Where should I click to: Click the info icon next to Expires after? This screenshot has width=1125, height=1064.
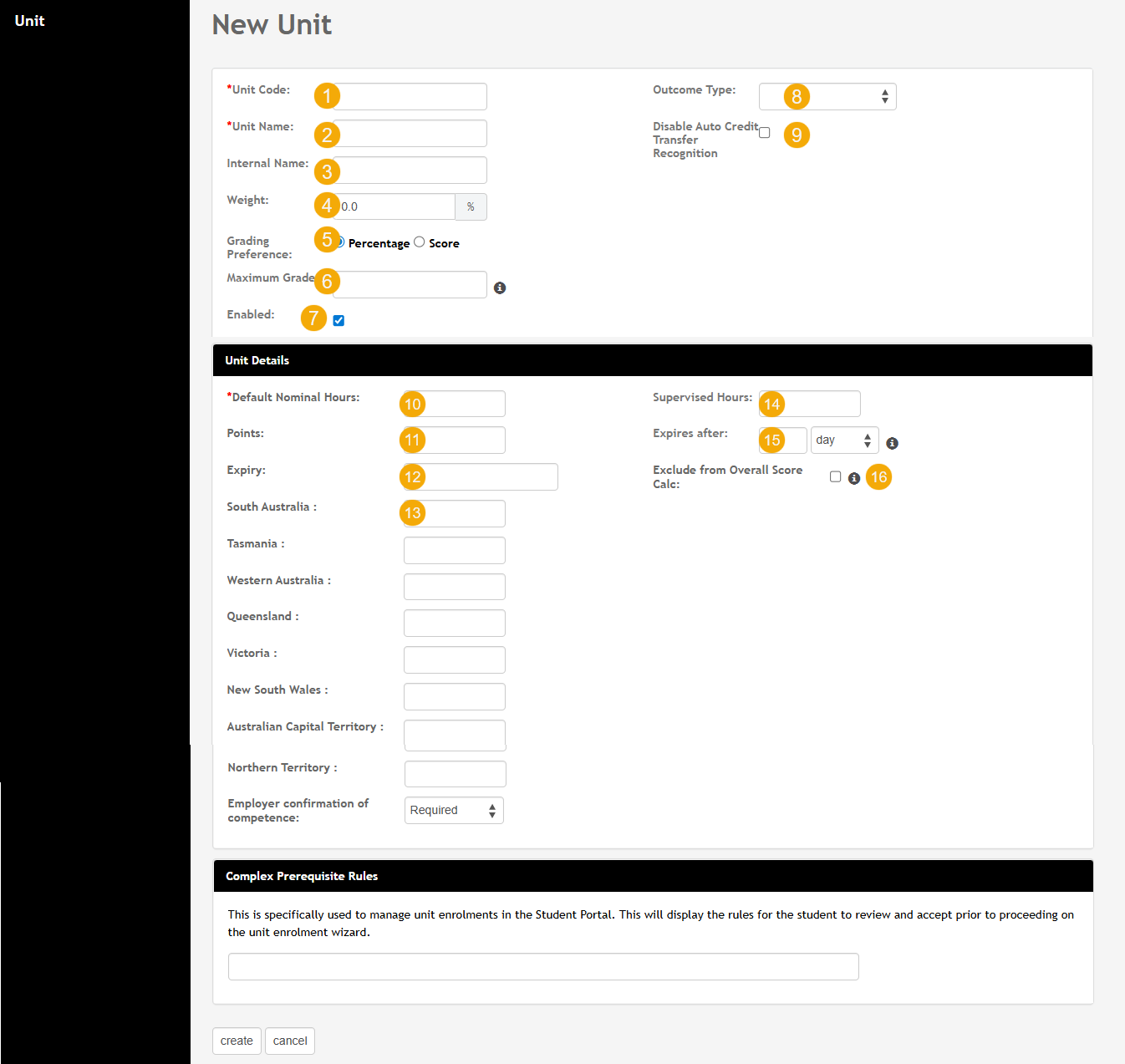click(892, 443)
